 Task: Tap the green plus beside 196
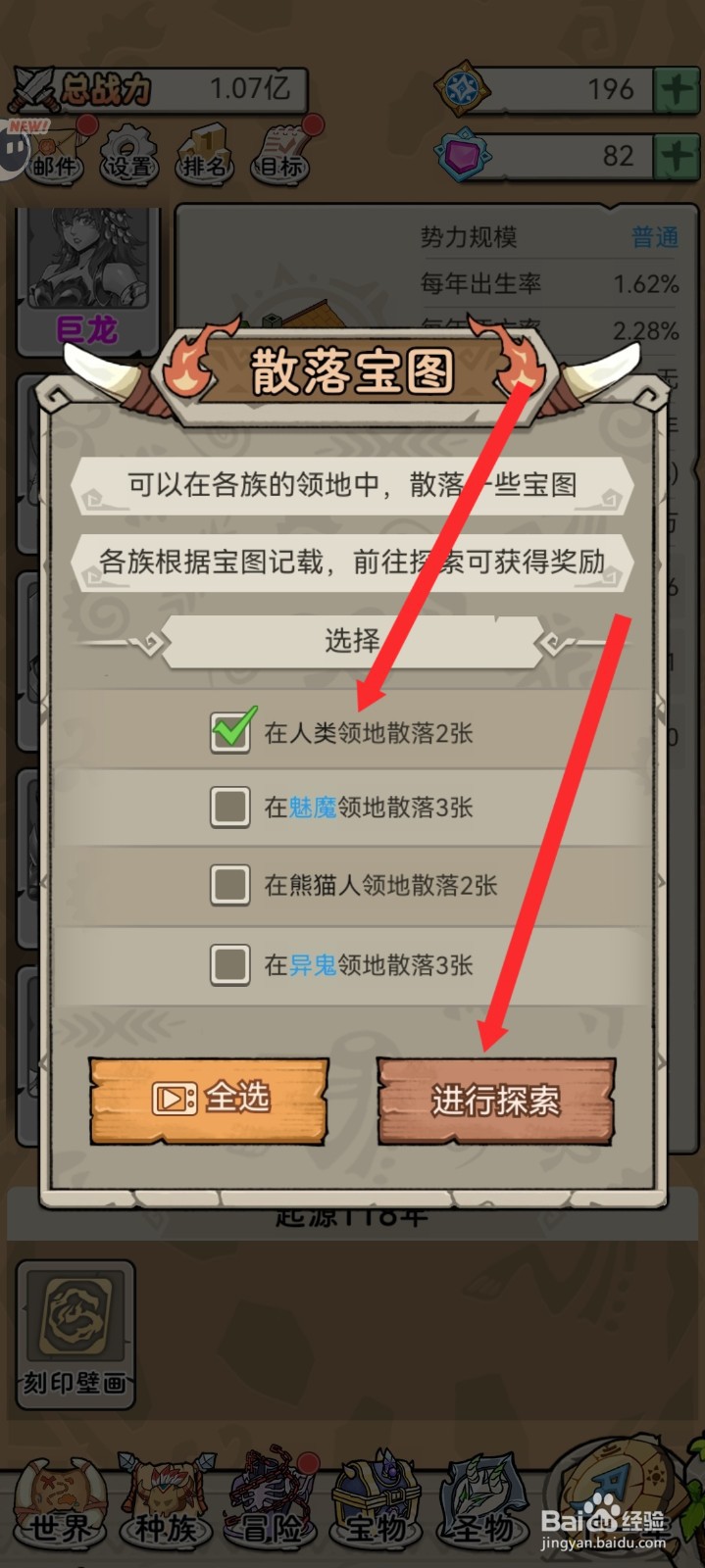coord(676,90)
